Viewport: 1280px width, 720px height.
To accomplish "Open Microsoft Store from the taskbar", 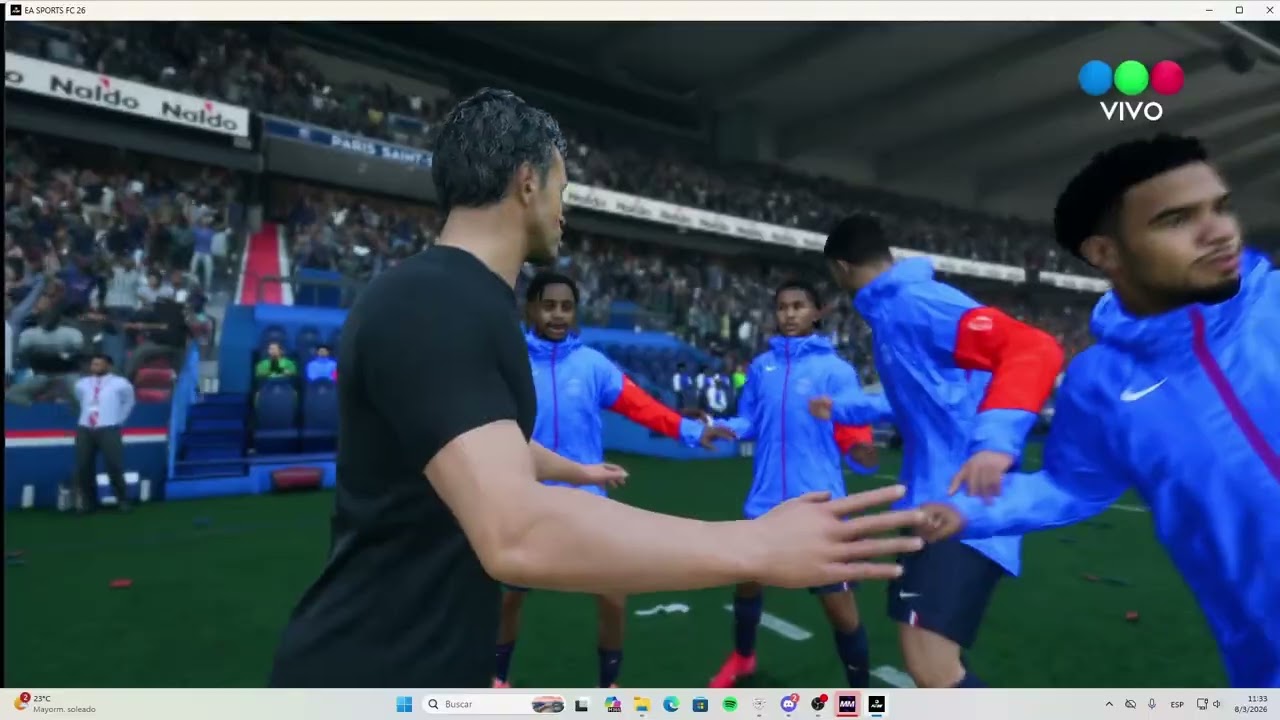I will pos(700,704).
